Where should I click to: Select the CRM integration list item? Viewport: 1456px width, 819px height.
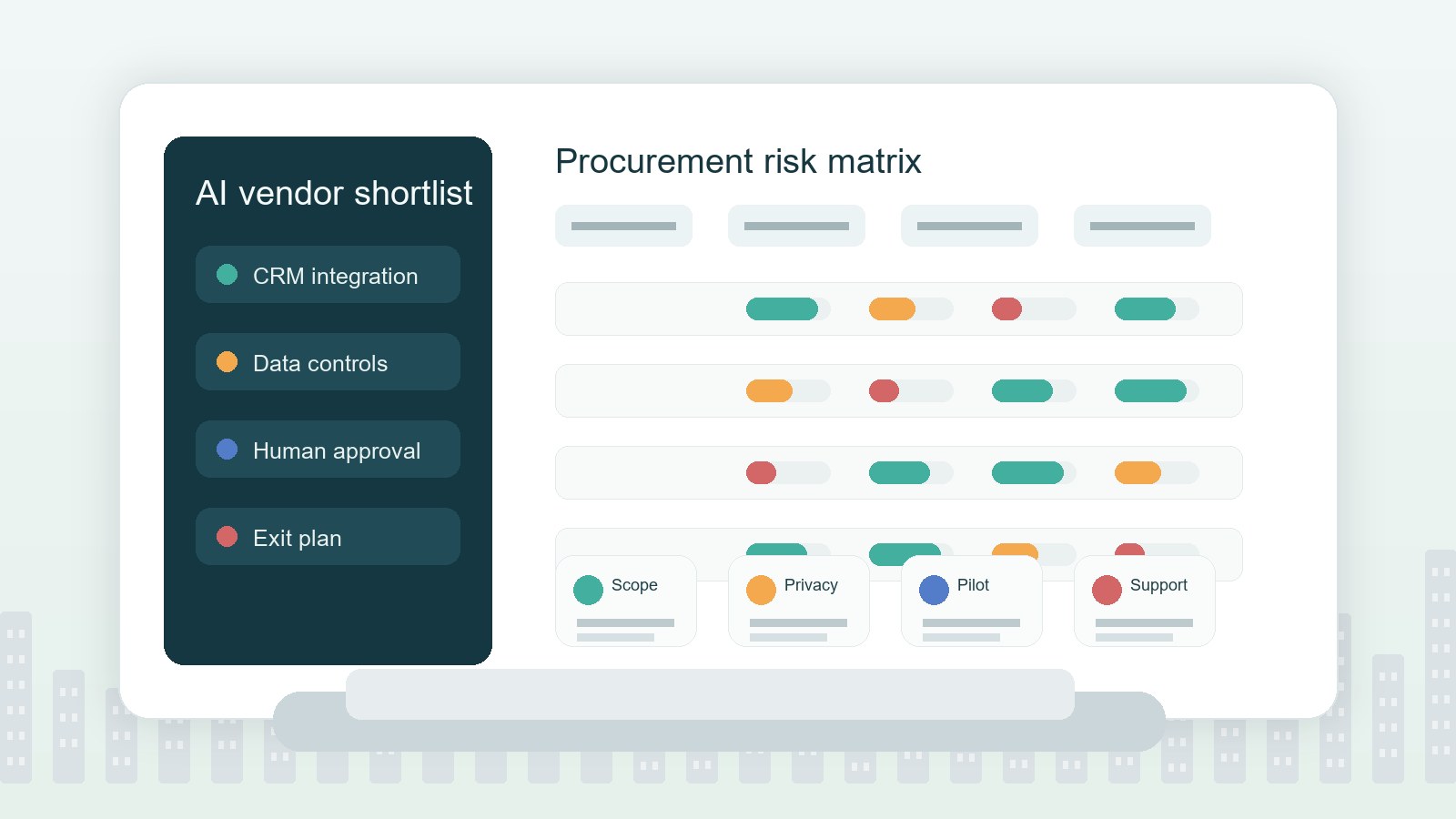pos(328,275)
